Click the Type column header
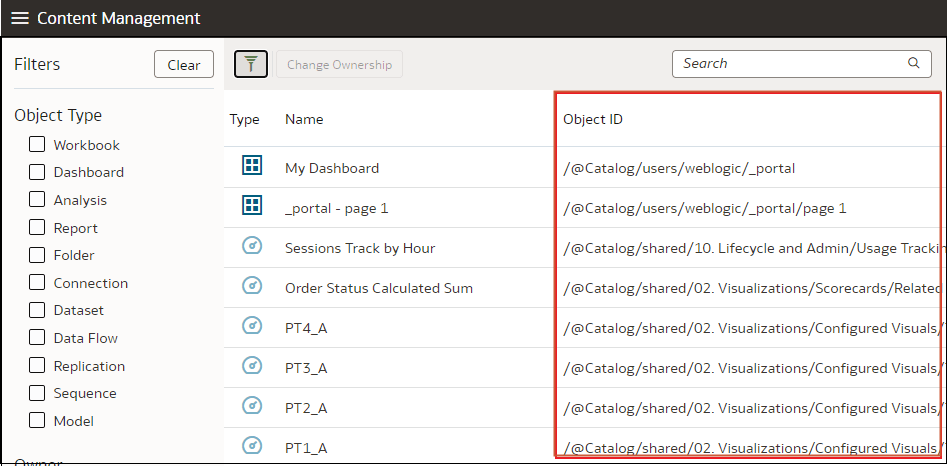 [245, 120]
